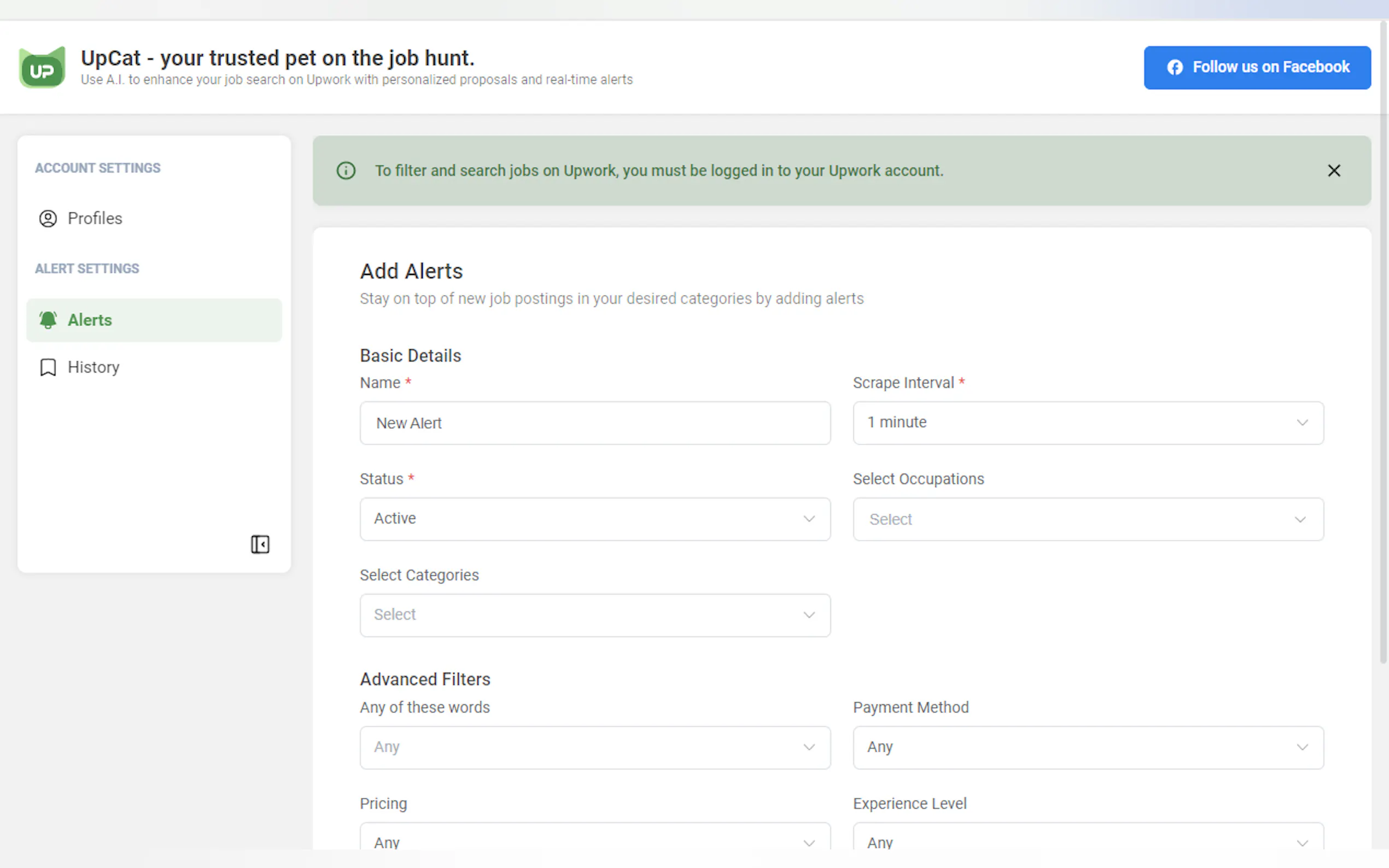The height and width of the screenshot is (868, 1389).
Task: Open the Select Categories dropdown
Action: [595, 615]
